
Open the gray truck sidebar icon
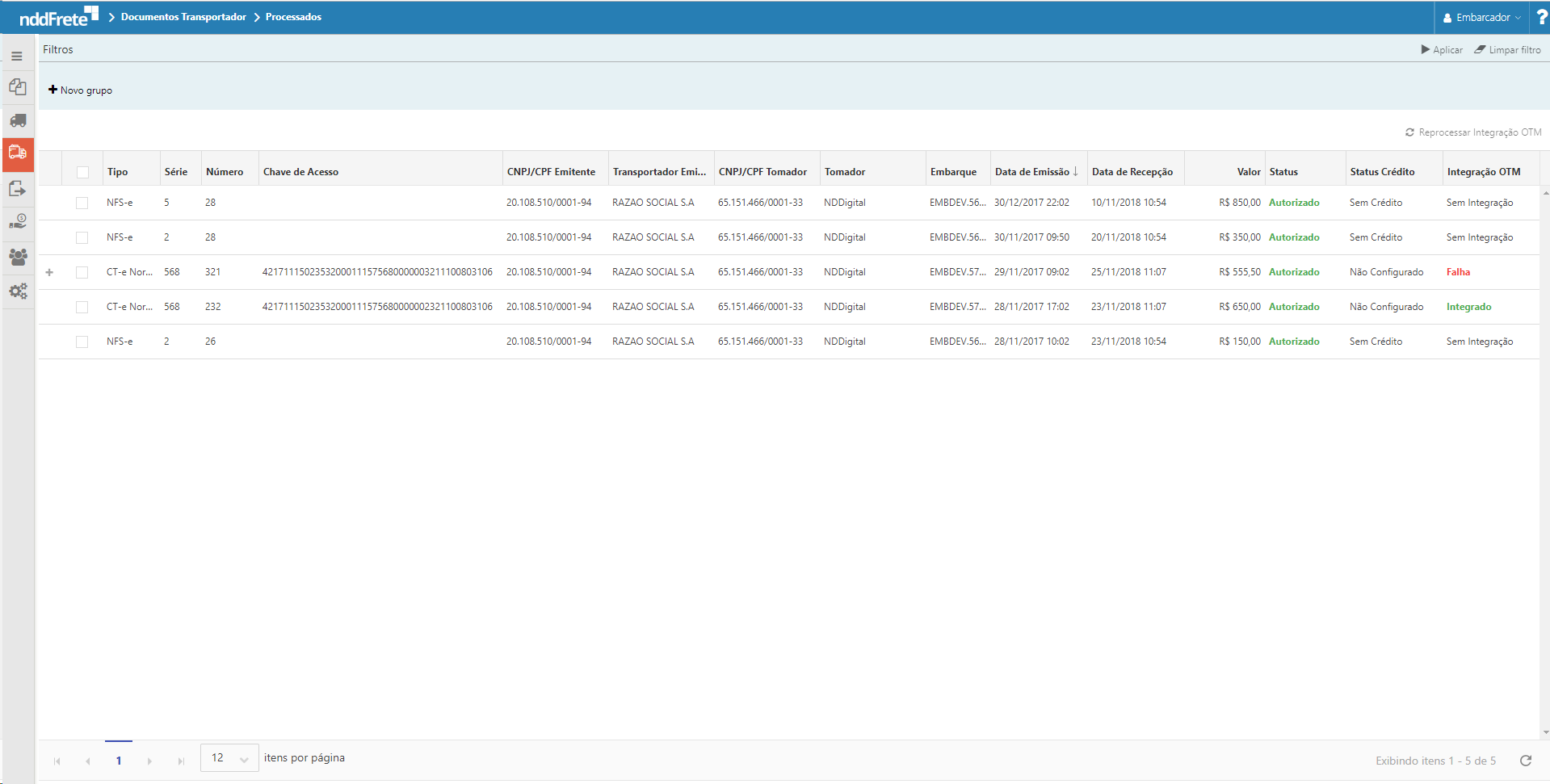click(18, 121)
